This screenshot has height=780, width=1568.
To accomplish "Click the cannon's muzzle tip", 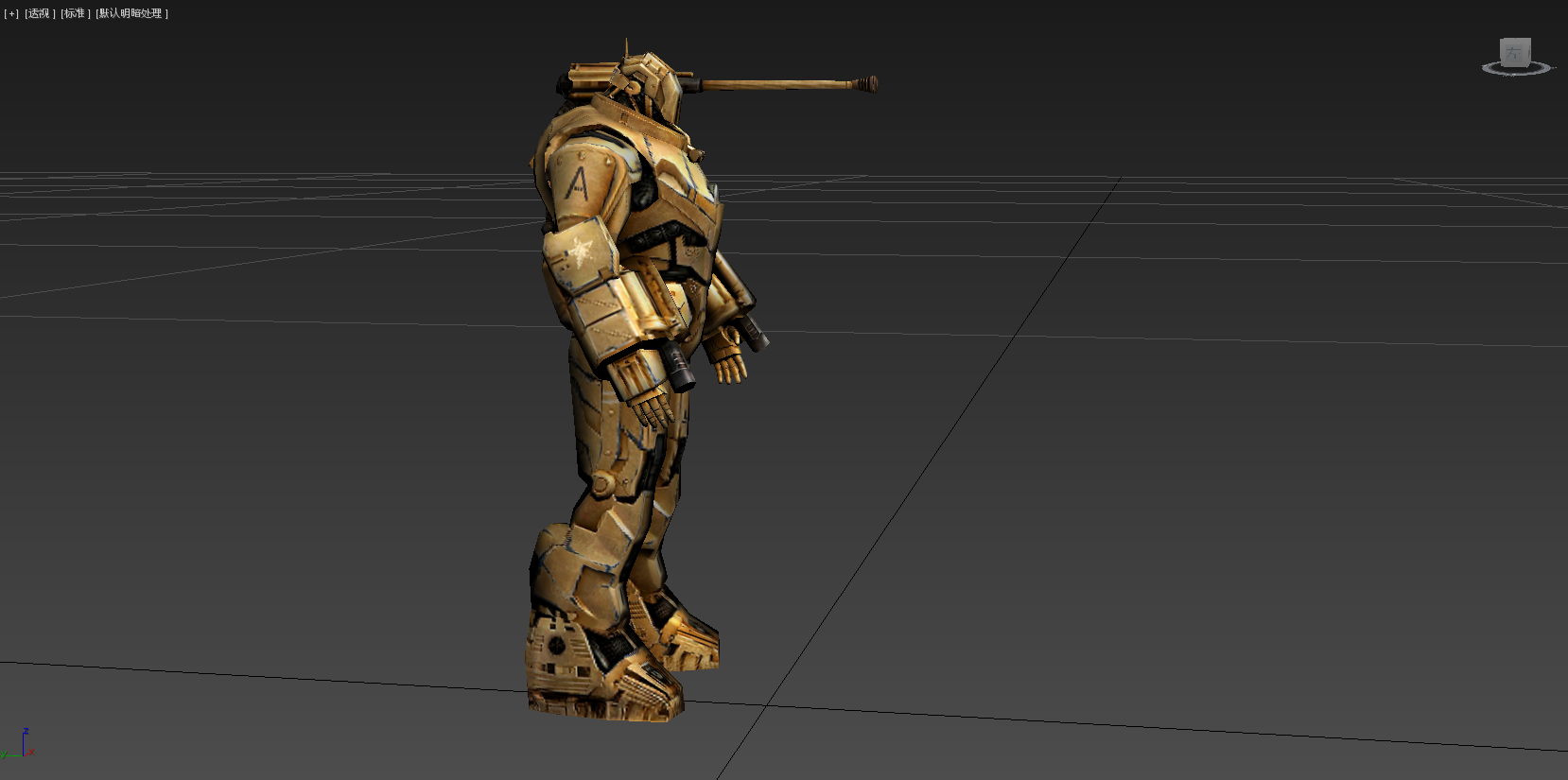I will [868, 84].
